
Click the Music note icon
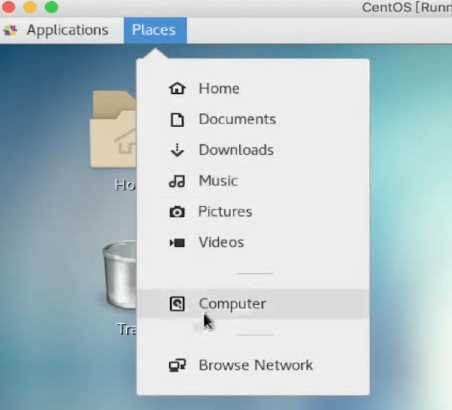click(177, 181)
